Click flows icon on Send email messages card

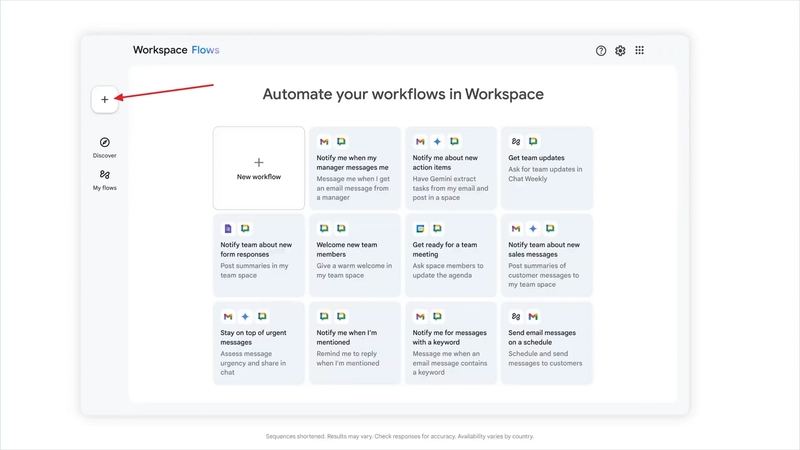(x=516, y=316)
